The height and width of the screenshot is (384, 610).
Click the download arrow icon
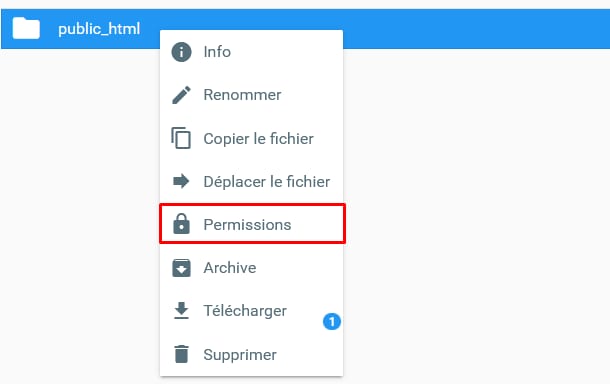[181, 310]
